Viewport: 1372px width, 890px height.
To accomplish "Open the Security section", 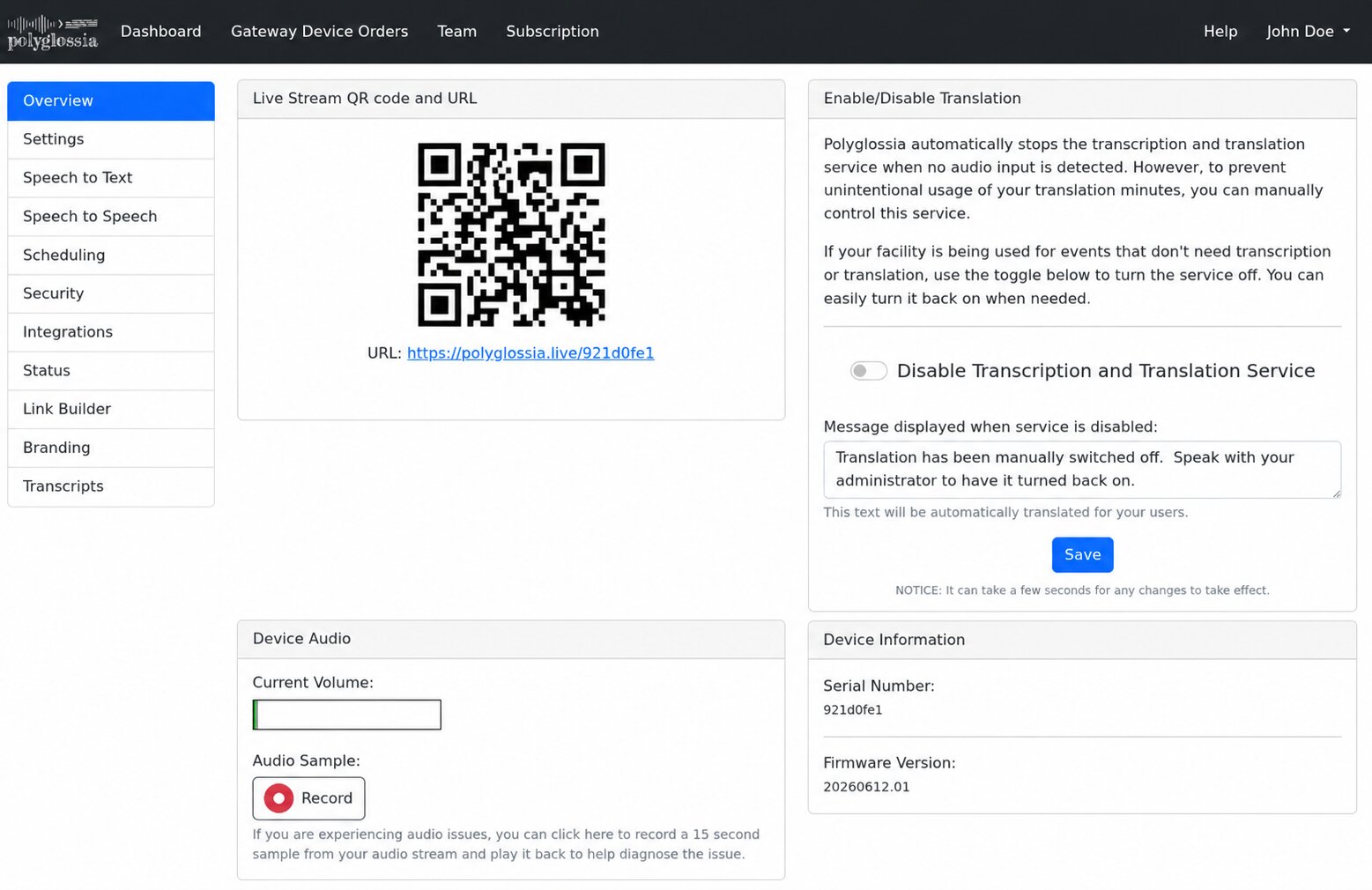I will pyautogui.click(x=111, y=293).
